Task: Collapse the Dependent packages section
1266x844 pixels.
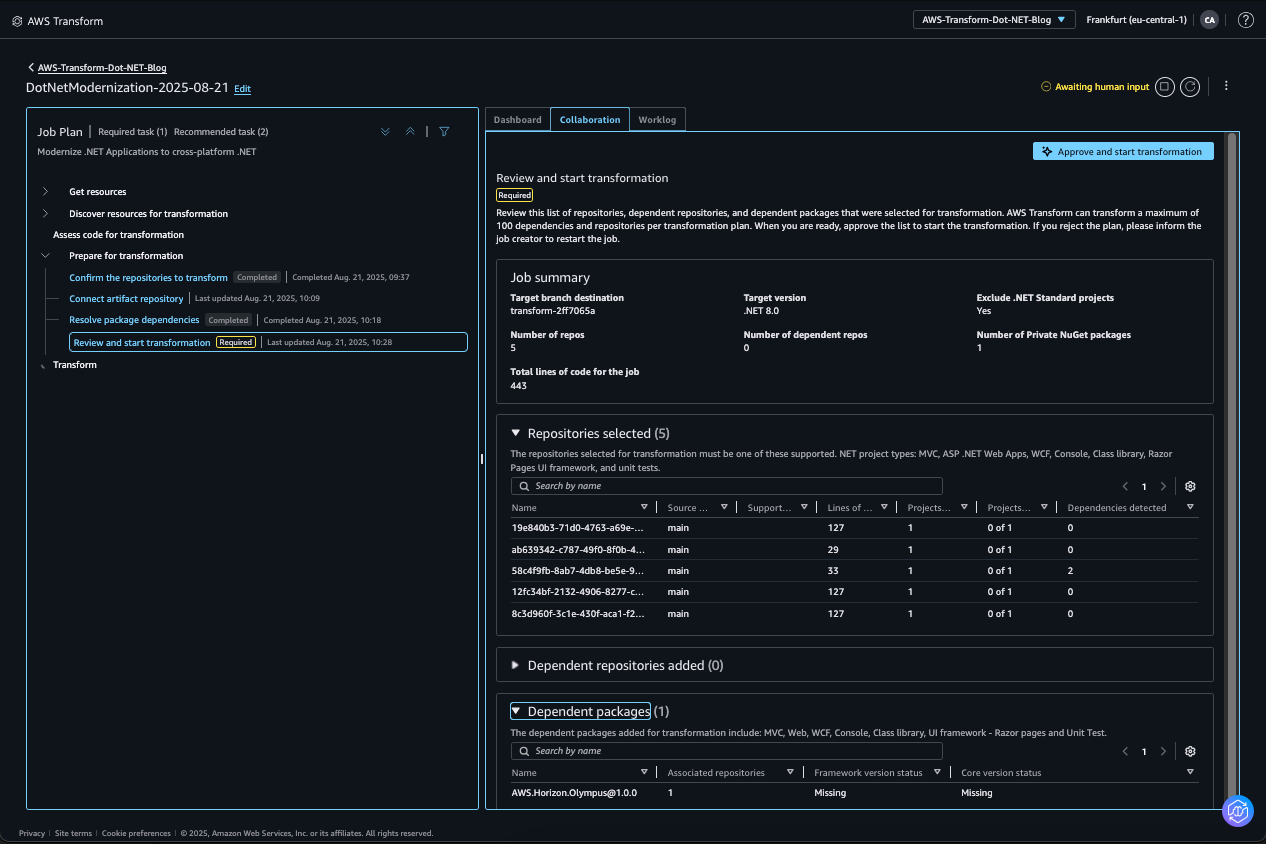Action: (x=517, y=710)
